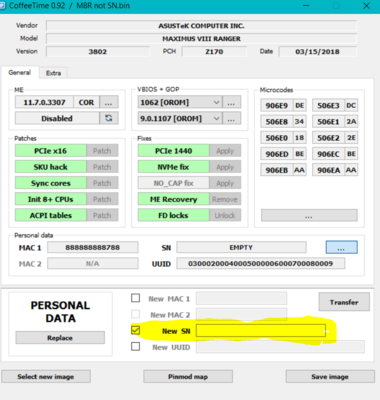The height and width of the screenshot is (400, 380).
Task: Click Remove next to ME Recovery
Action: pos(225,199)
